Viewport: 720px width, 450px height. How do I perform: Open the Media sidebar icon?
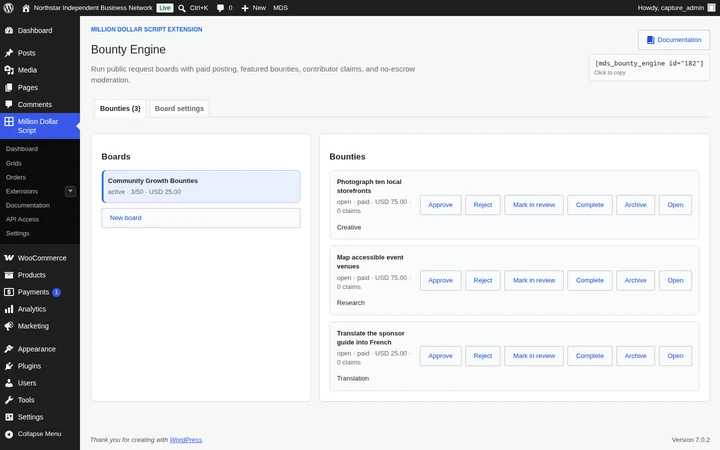(x=9, y=70)
